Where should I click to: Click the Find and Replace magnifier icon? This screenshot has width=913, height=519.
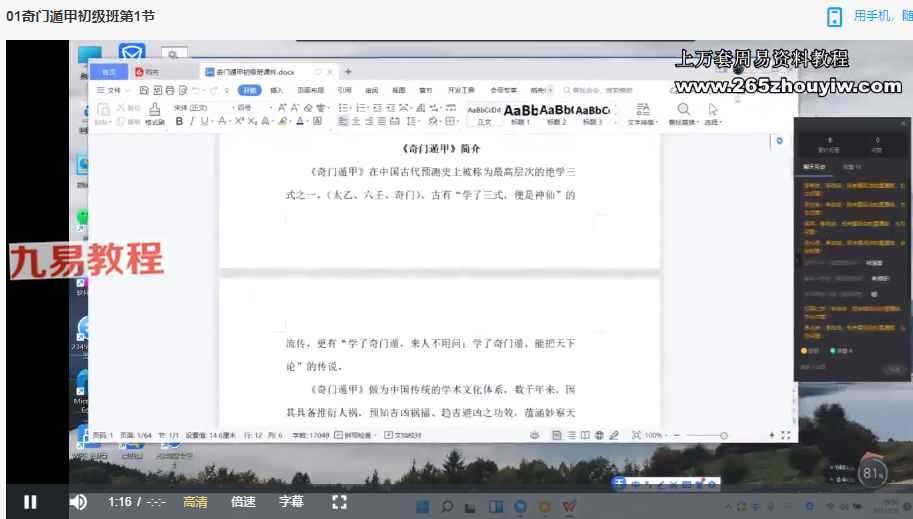pos(683,109)
